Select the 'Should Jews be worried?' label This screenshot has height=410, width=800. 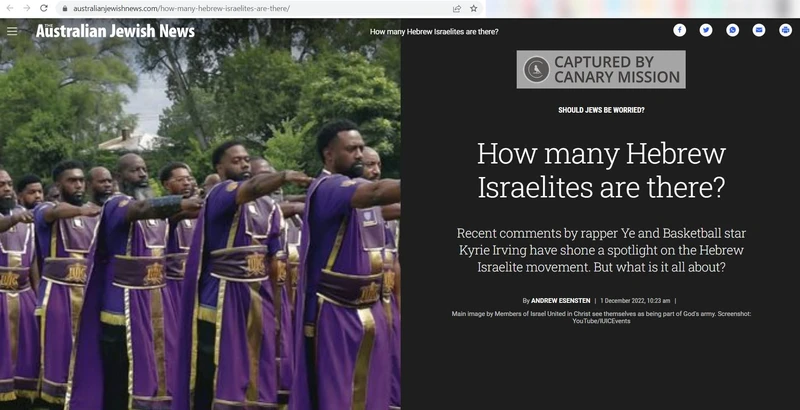601,110
